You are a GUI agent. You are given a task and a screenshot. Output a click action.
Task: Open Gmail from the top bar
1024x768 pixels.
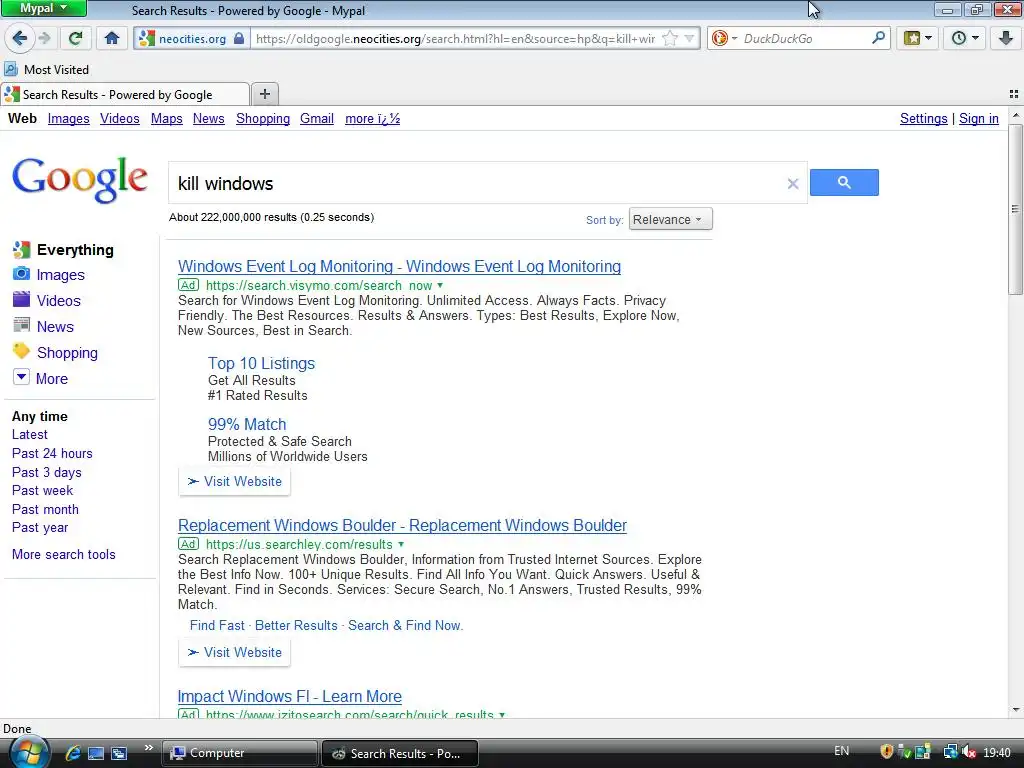317,118
